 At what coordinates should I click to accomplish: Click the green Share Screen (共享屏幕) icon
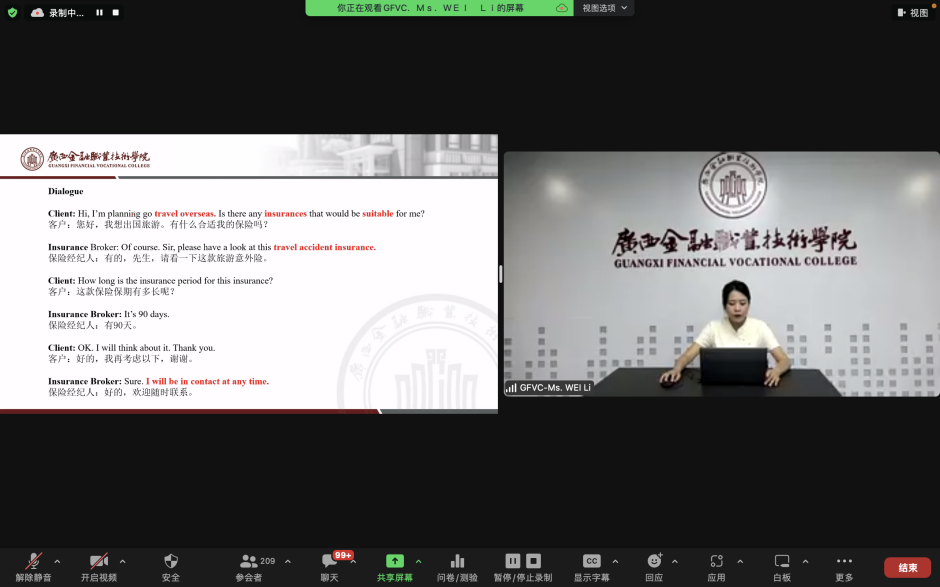coord(394,562)
